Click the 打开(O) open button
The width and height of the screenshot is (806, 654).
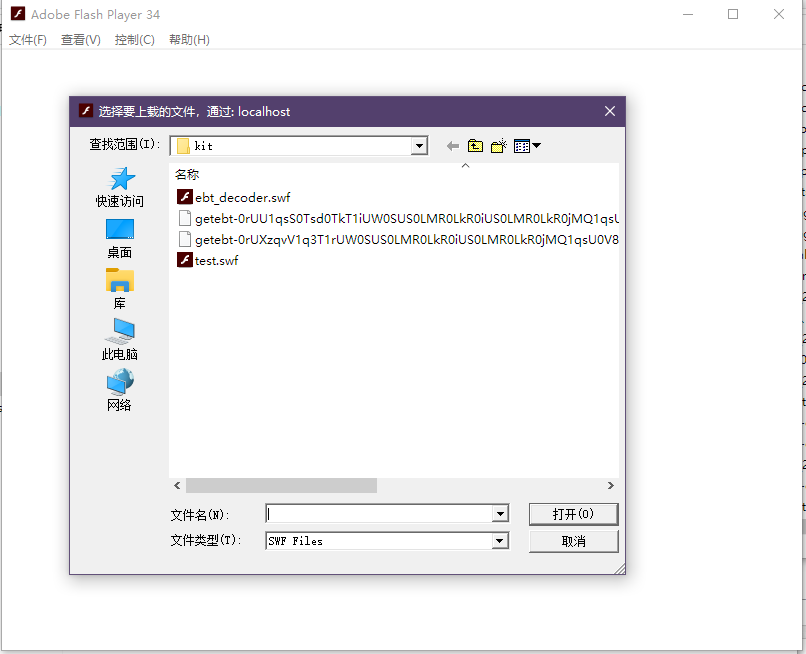pos(573,514)
